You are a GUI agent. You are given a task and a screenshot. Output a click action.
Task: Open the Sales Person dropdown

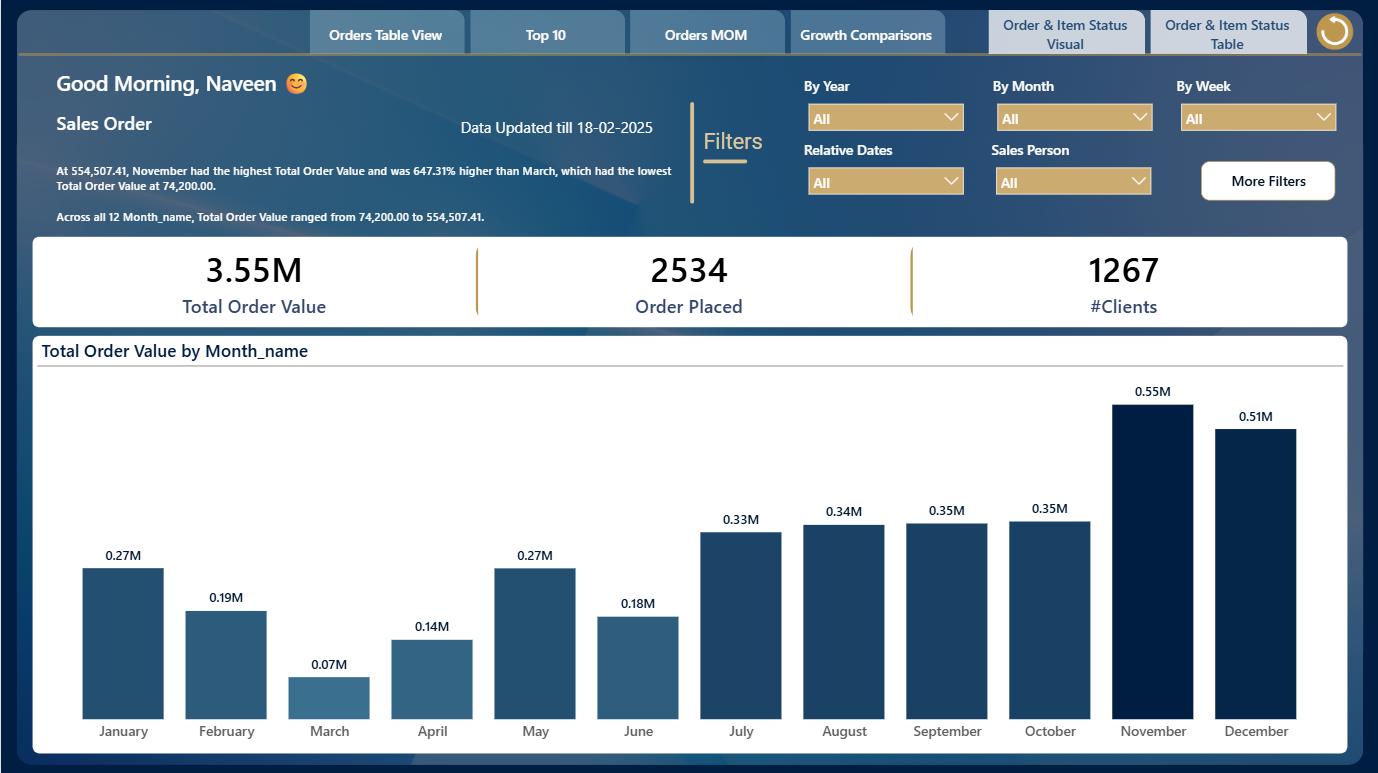tap(1073, 182)
